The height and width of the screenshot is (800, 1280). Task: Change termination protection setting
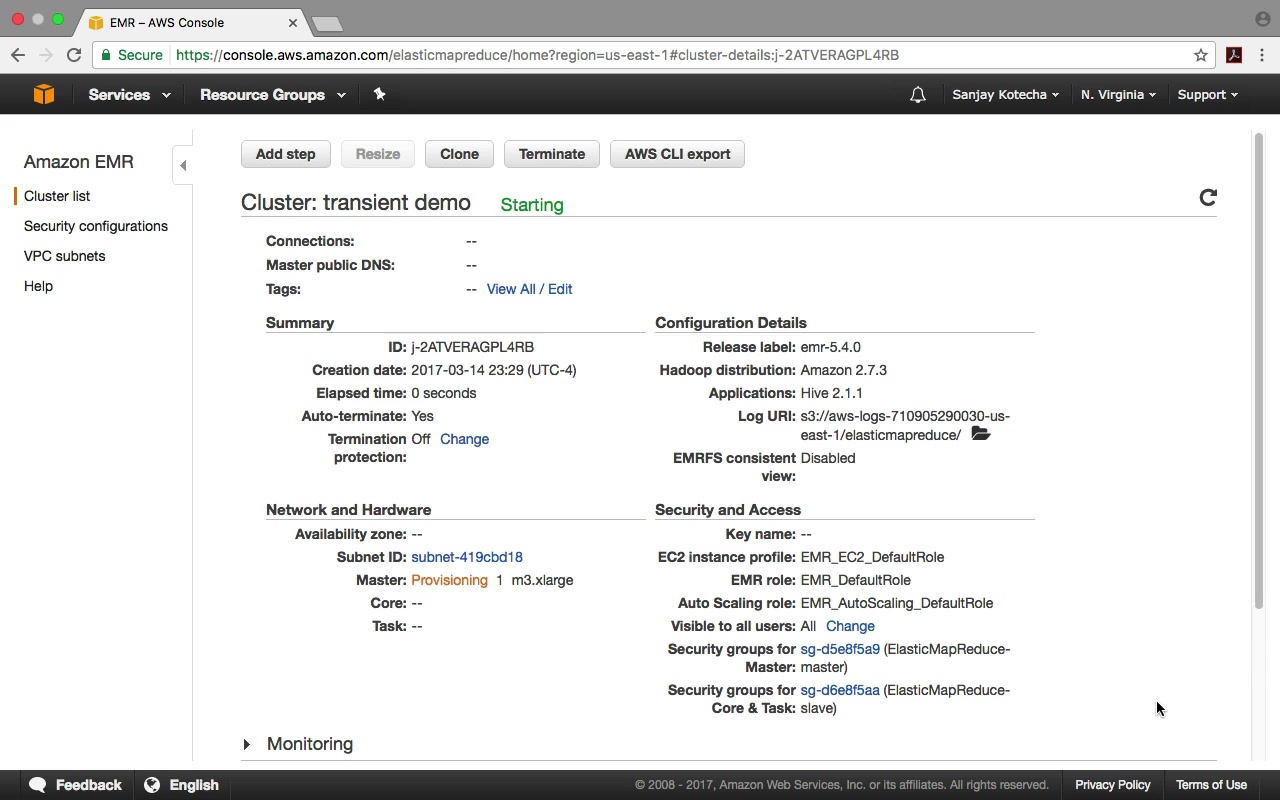[464, 439]
